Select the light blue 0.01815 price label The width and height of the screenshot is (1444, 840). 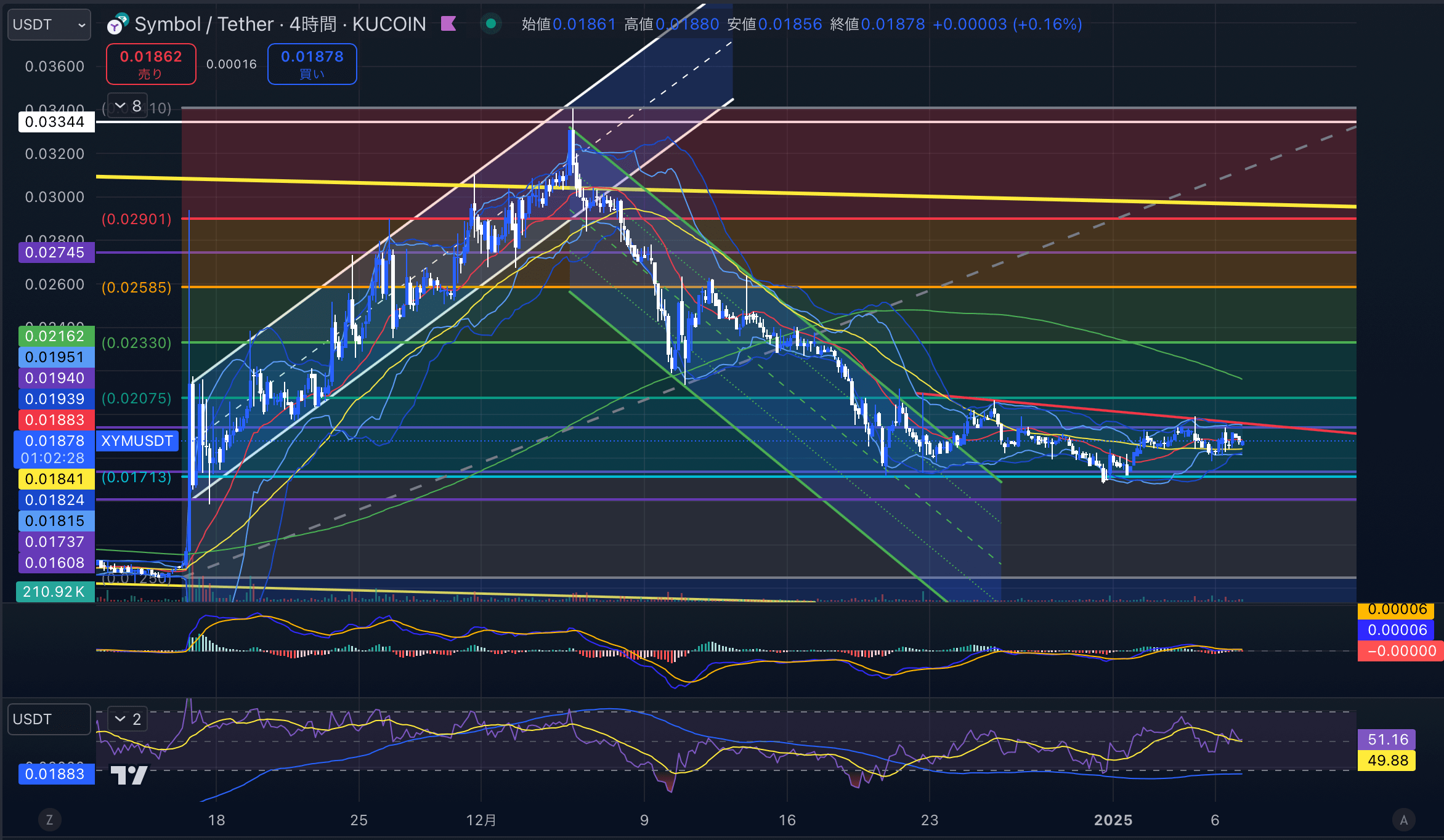pos(57,521)
